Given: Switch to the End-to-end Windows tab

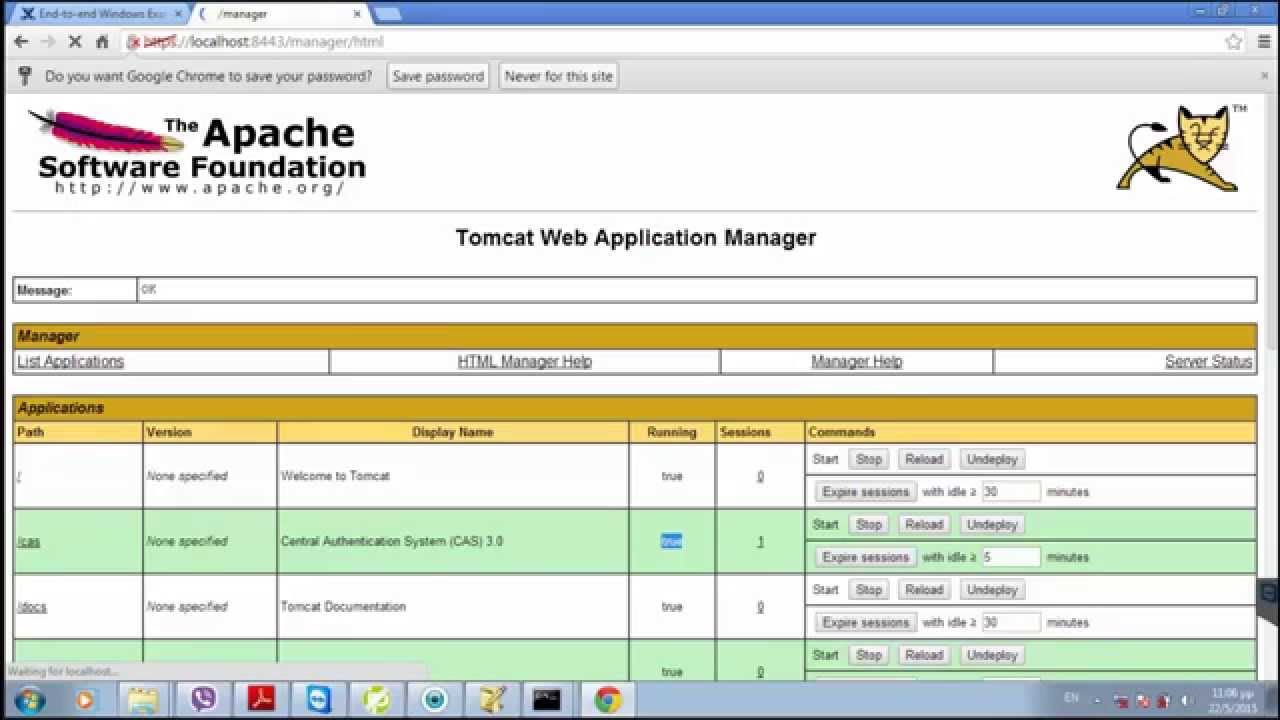Looking at the screenshot, I should (100, 14).
